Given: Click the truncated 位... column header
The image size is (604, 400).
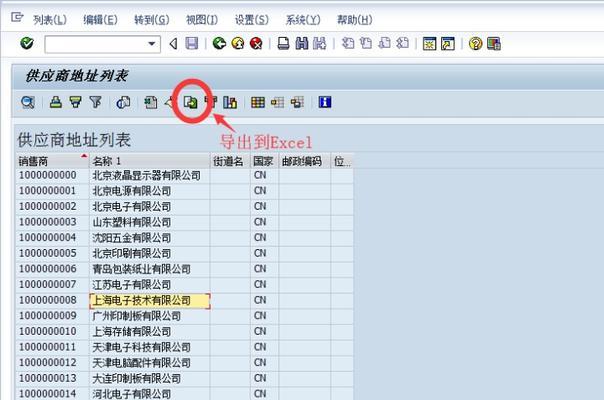Looking at the screenshot, I should coord(342,161).
